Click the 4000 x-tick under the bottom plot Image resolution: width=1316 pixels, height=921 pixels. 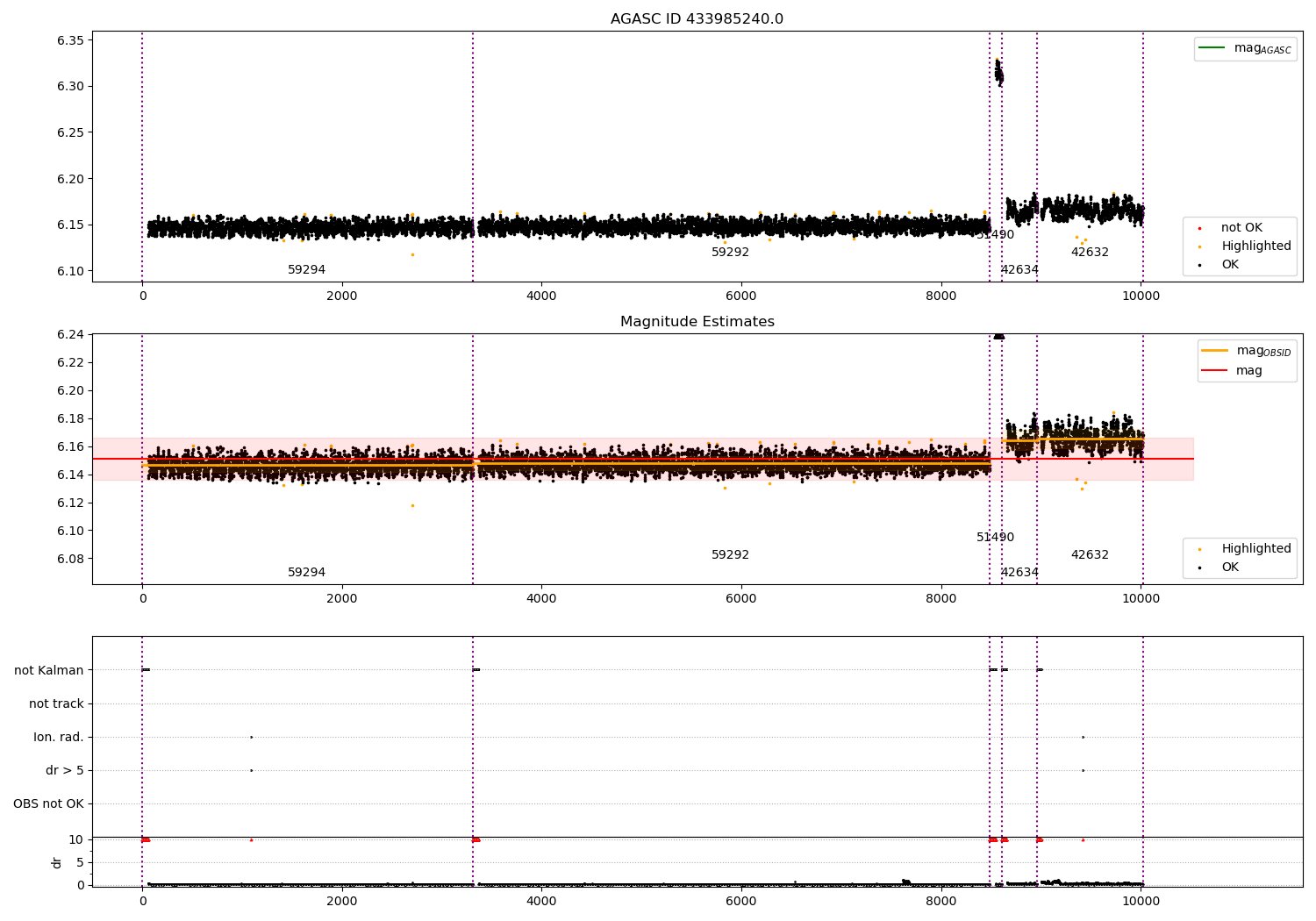click(541, 901)
